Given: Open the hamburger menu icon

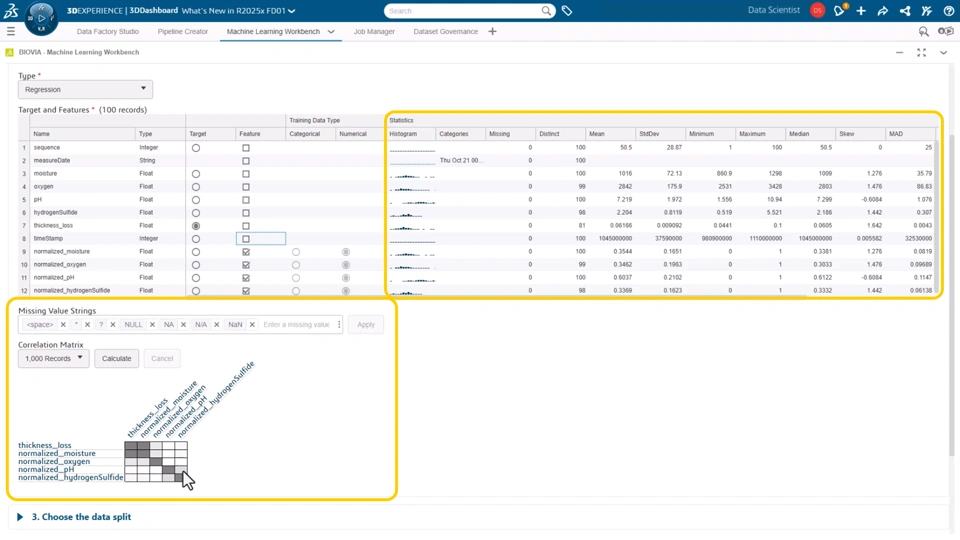Looking at the screenshot, I should point(10,31).
